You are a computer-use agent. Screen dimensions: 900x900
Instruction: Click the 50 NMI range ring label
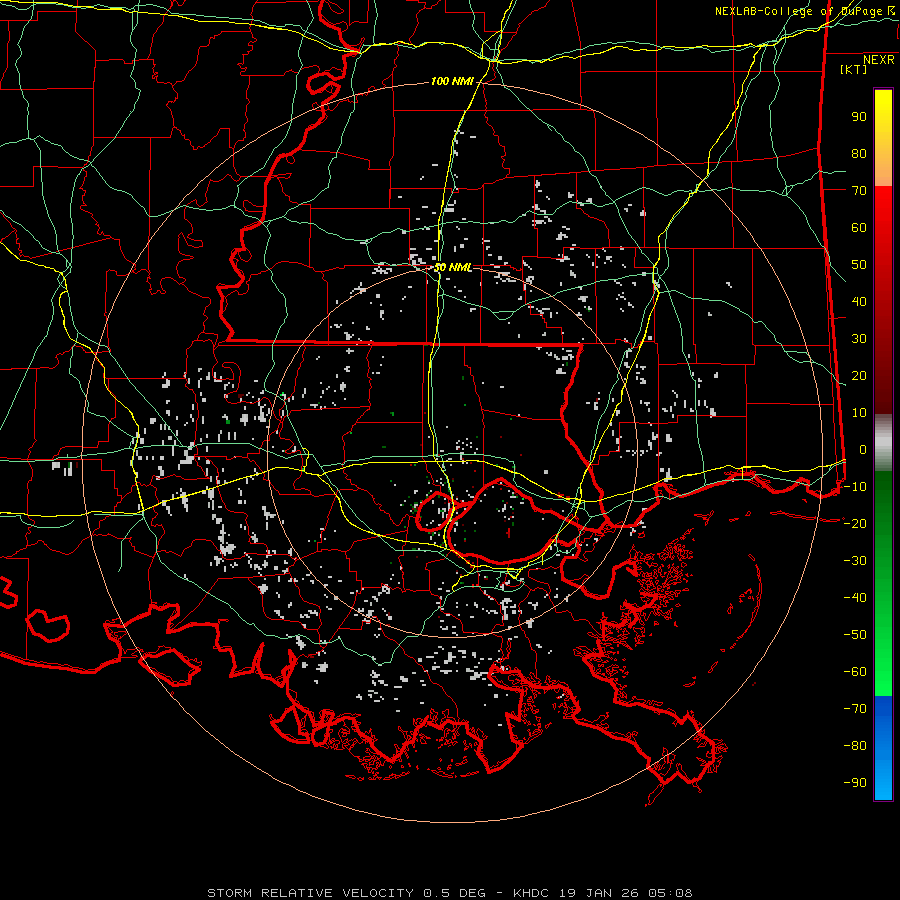[453, 267]
